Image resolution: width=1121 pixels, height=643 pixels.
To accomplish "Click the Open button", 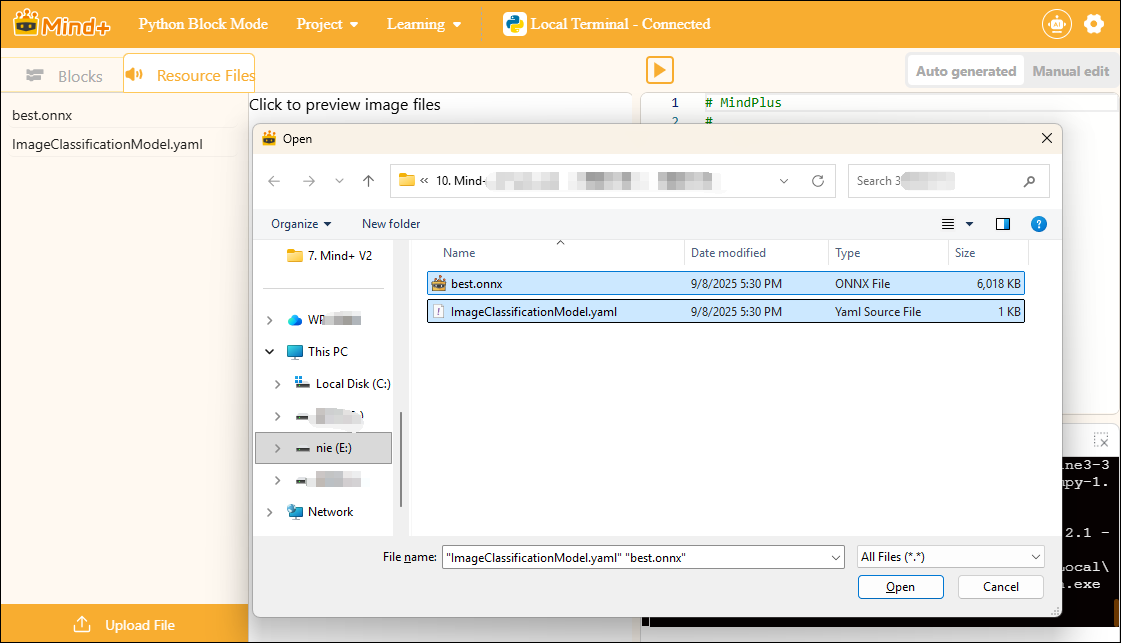I will pos(900,587).
